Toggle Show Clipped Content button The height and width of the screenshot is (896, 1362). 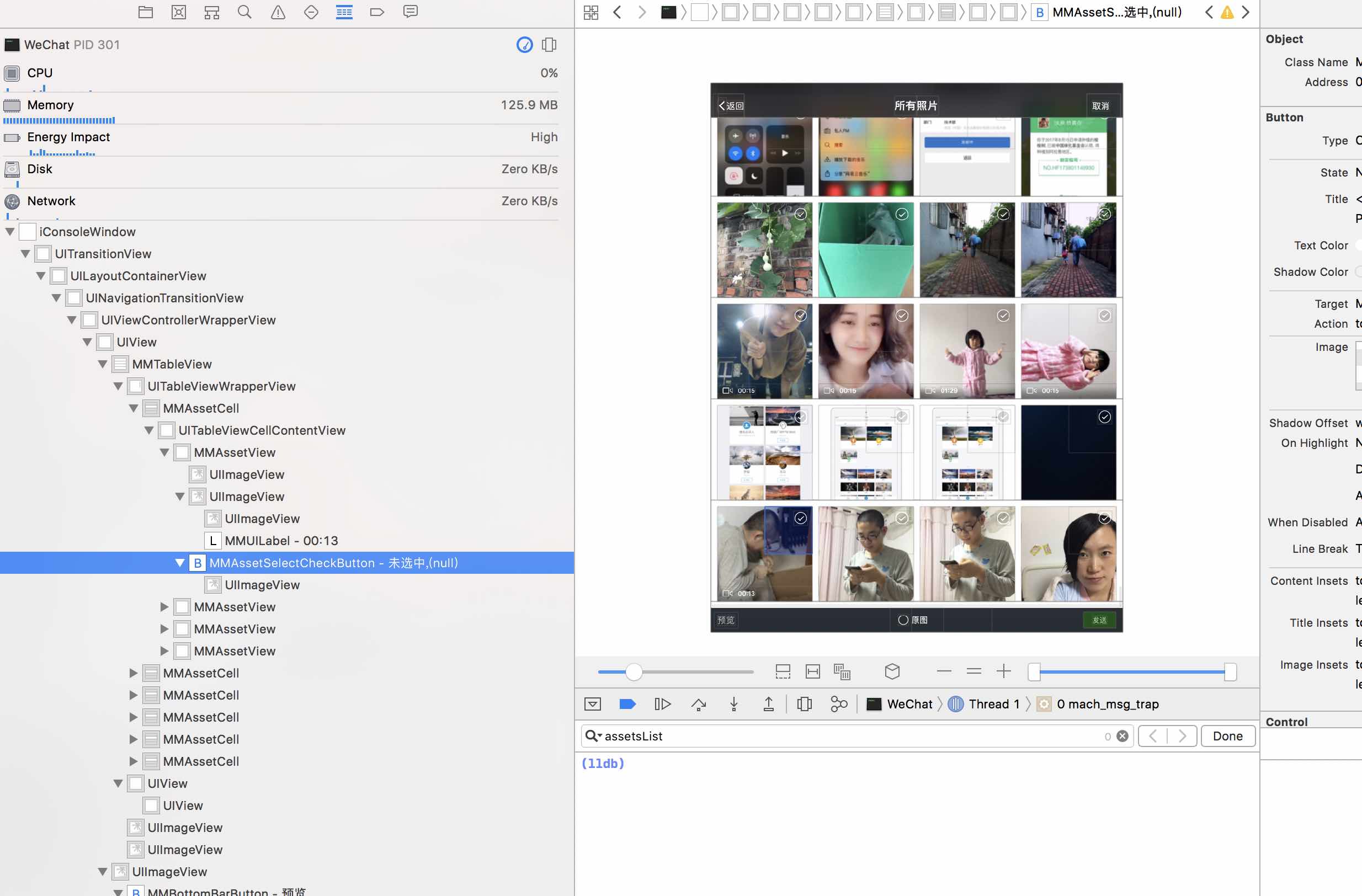point(783,671)
